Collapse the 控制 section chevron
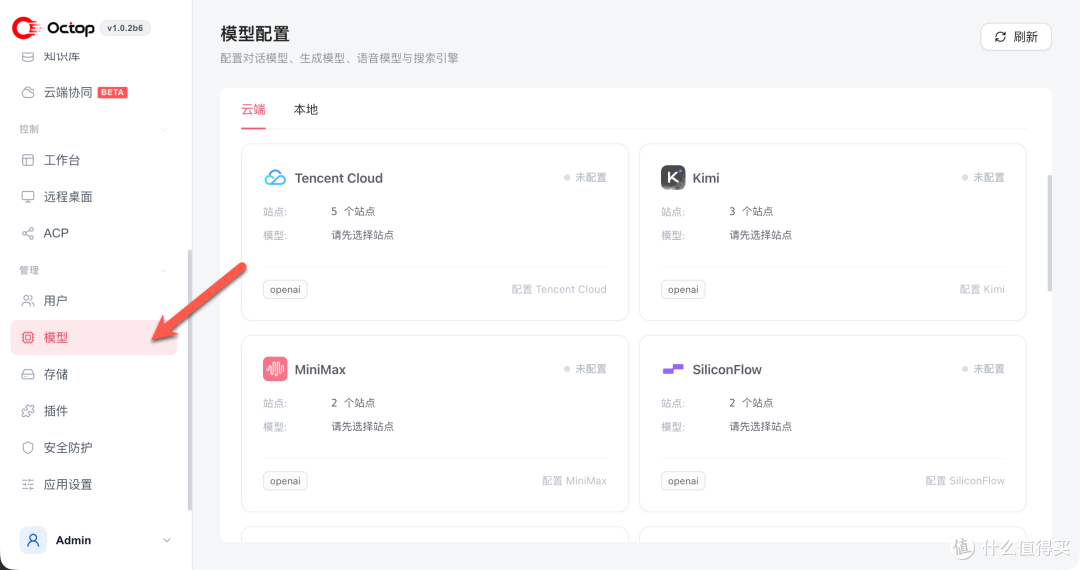The image size is (1080, 570). click(x=164, y=129)
